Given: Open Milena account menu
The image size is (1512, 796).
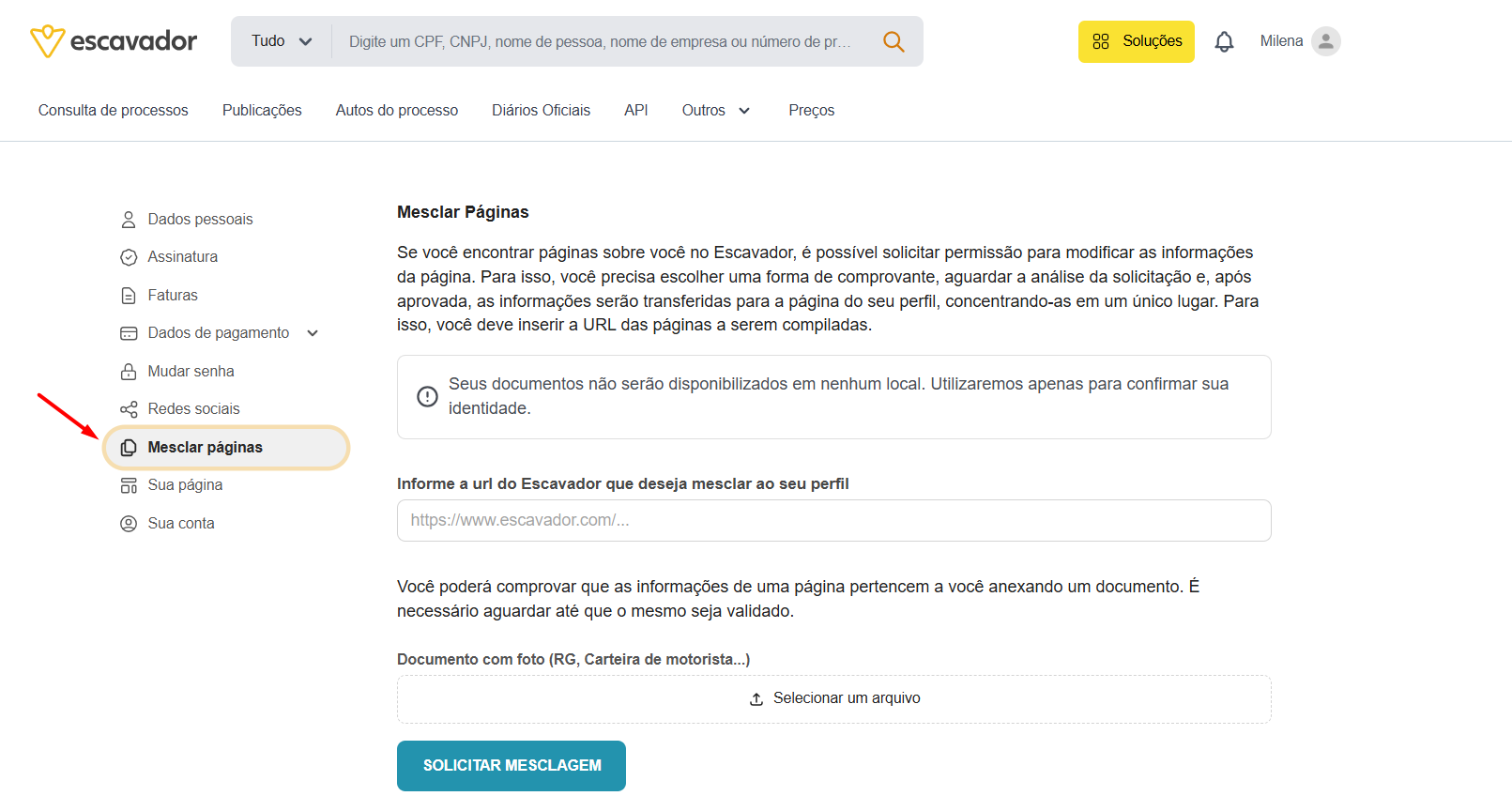Looking at the screenshot, I should click(1300, 41).
